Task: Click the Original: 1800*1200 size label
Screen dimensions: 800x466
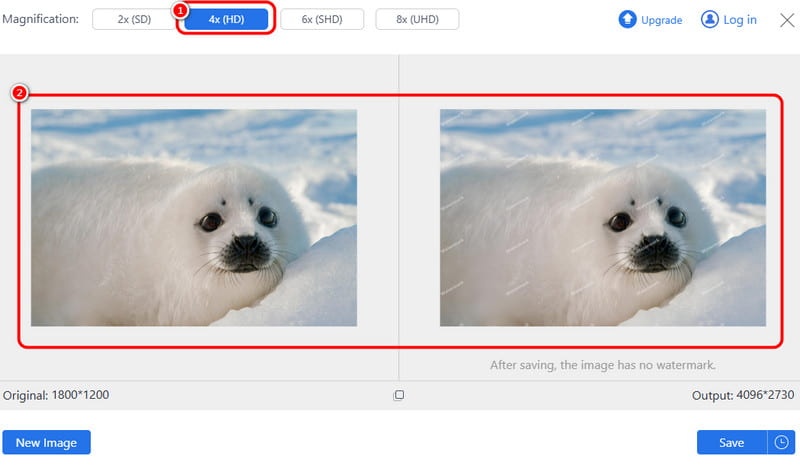Action: point(57,395)
